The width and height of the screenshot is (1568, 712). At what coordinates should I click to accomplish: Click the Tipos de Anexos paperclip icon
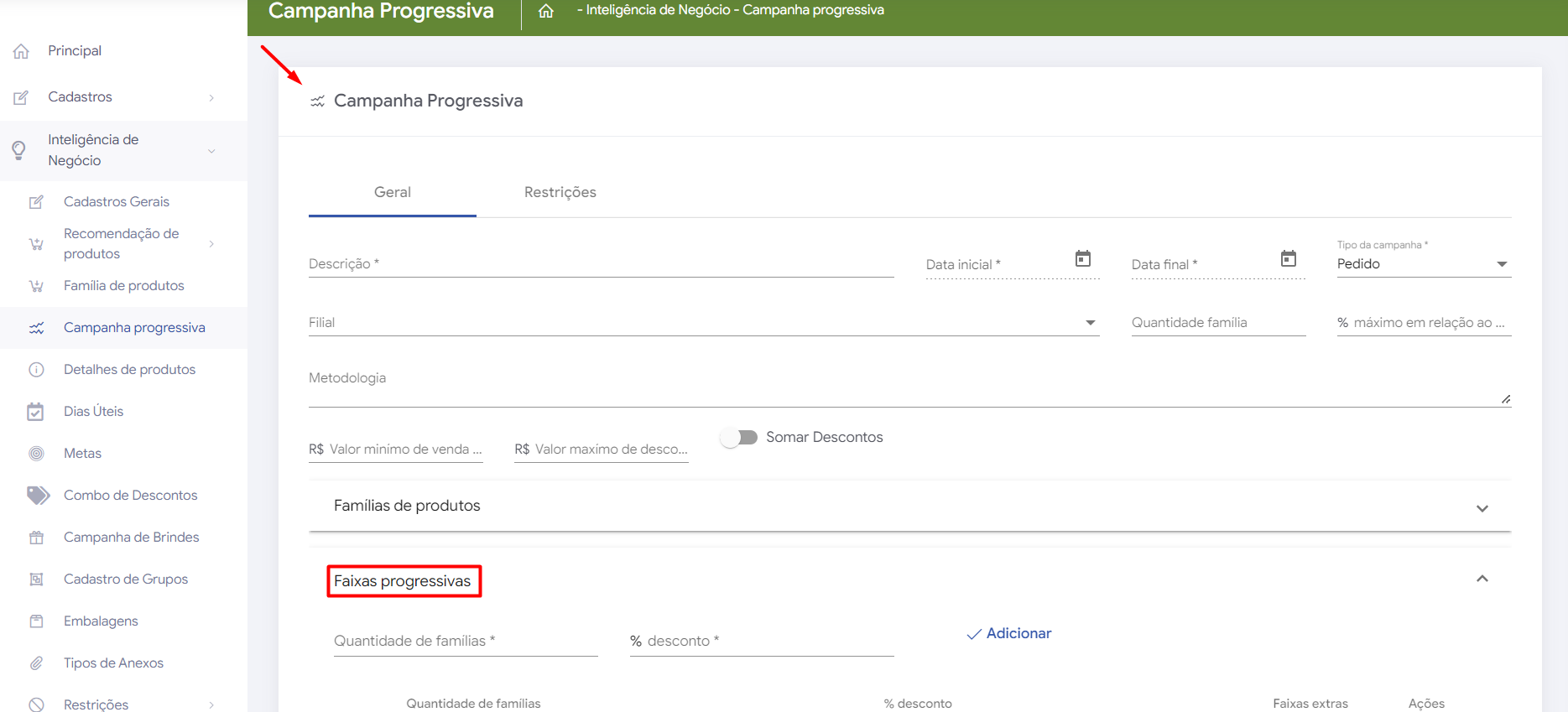point(37,663)
